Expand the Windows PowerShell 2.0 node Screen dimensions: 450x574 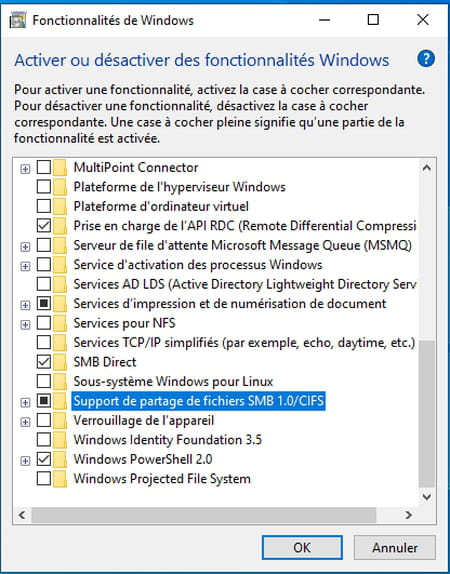(x=25, y=461)
